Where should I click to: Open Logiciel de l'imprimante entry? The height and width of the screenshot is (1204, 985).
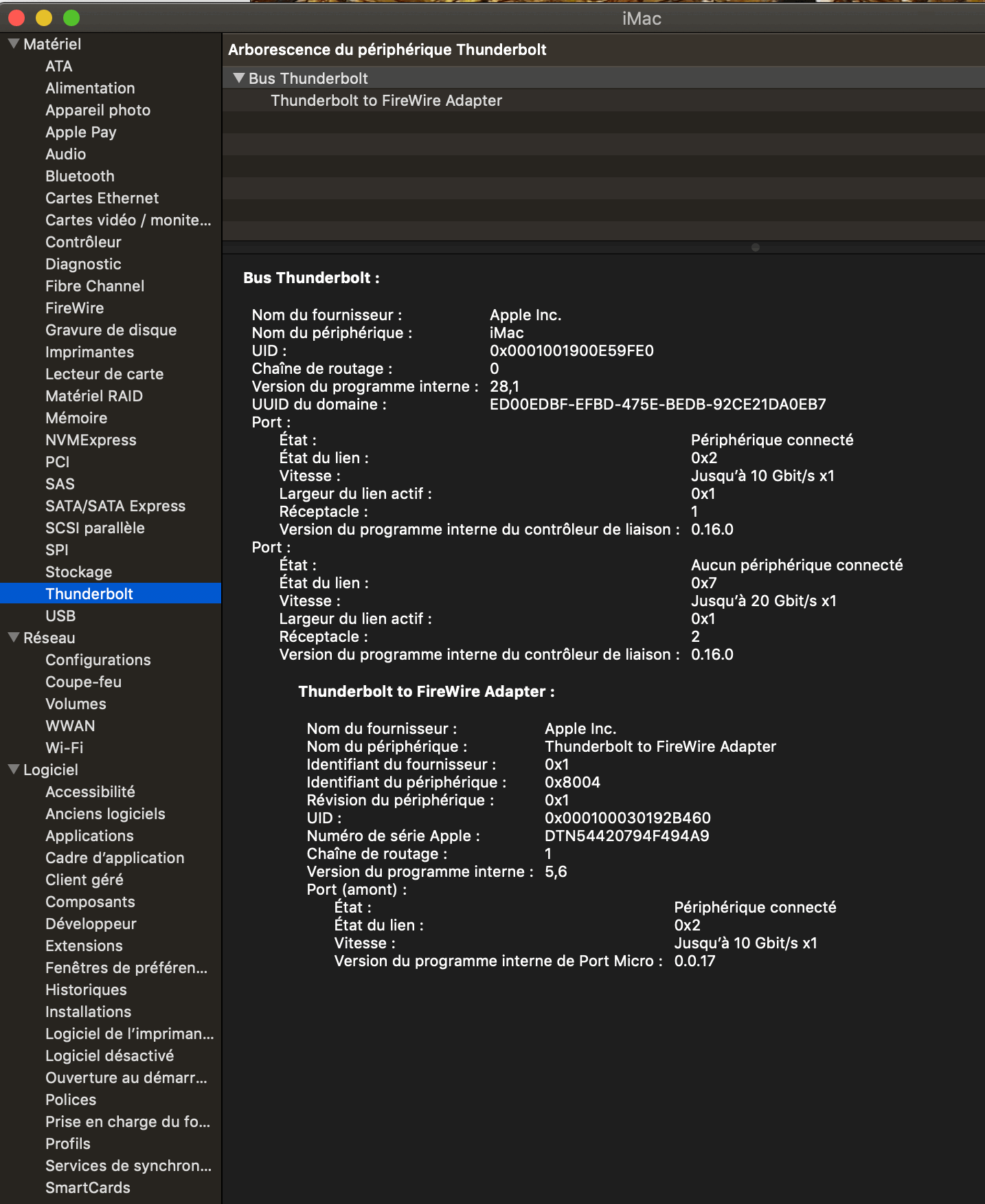(130, 1034)
